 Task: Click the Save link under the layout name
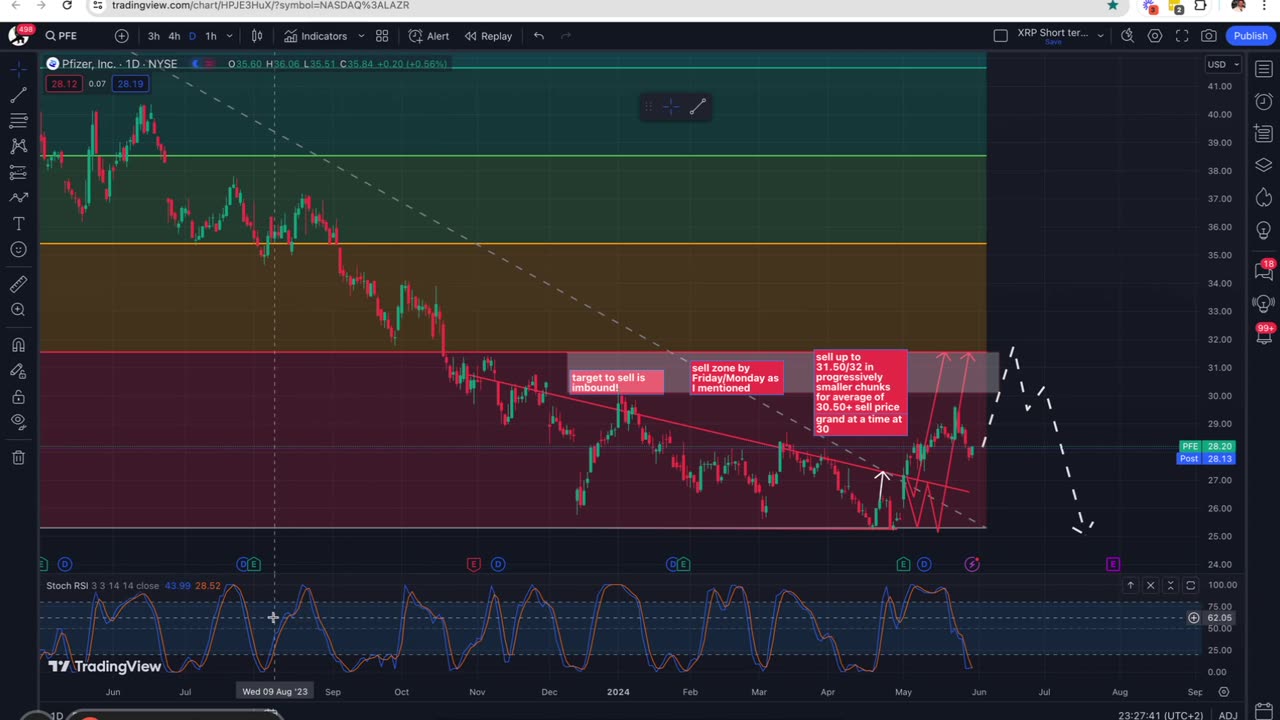[1052, 43]
